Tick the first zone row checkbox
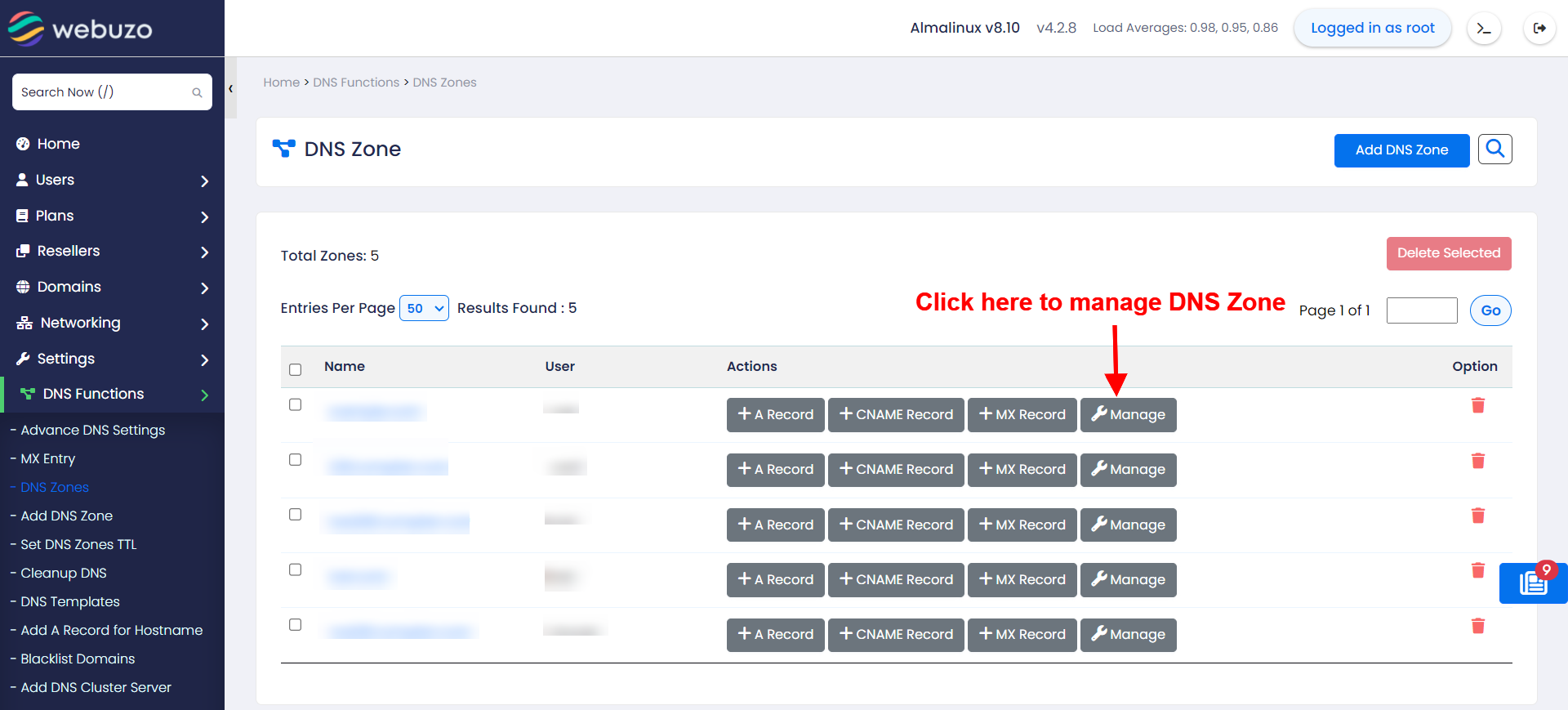 tap(296, 404)
